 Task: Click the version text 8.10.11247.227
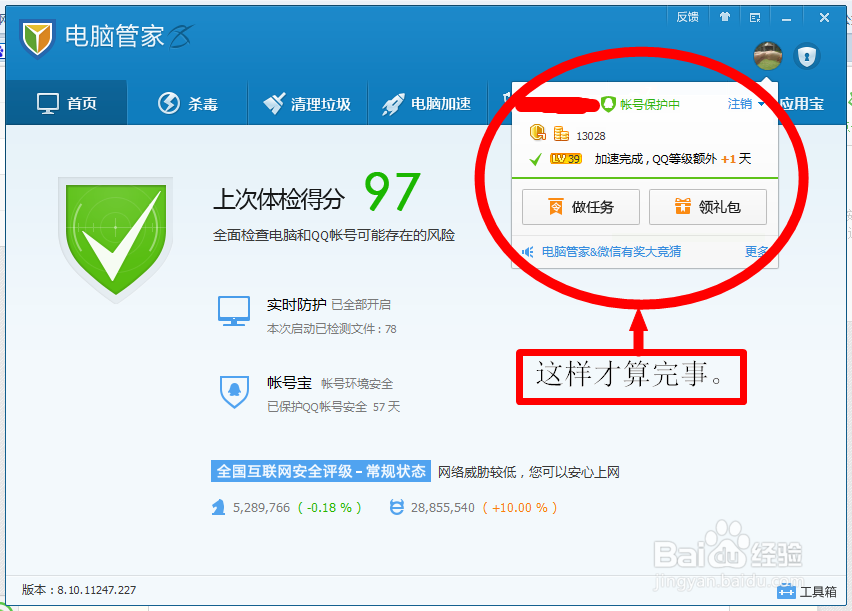97,590
